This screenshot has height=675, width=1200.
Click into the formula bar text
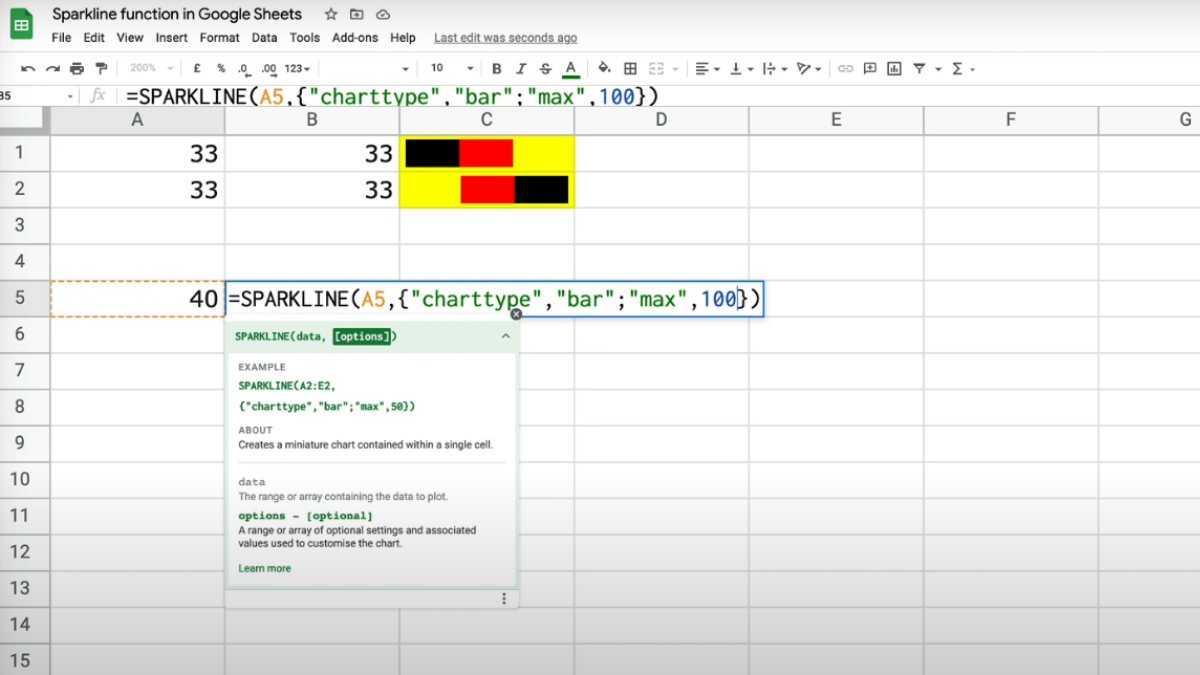click(x=392, y=96)
